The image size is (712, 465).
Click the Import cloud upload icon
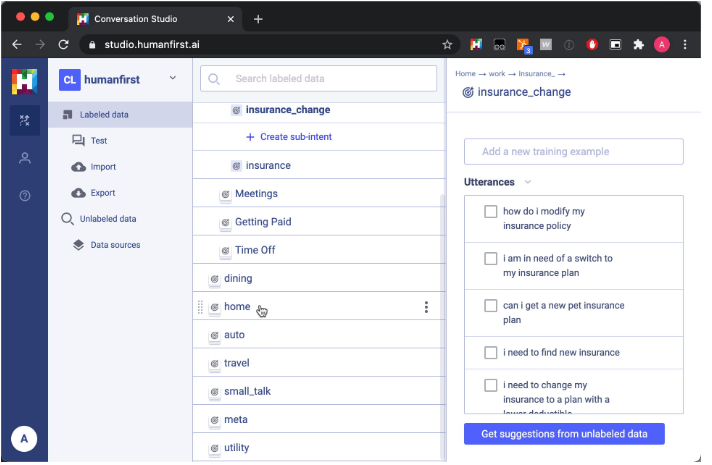[78, 167]
